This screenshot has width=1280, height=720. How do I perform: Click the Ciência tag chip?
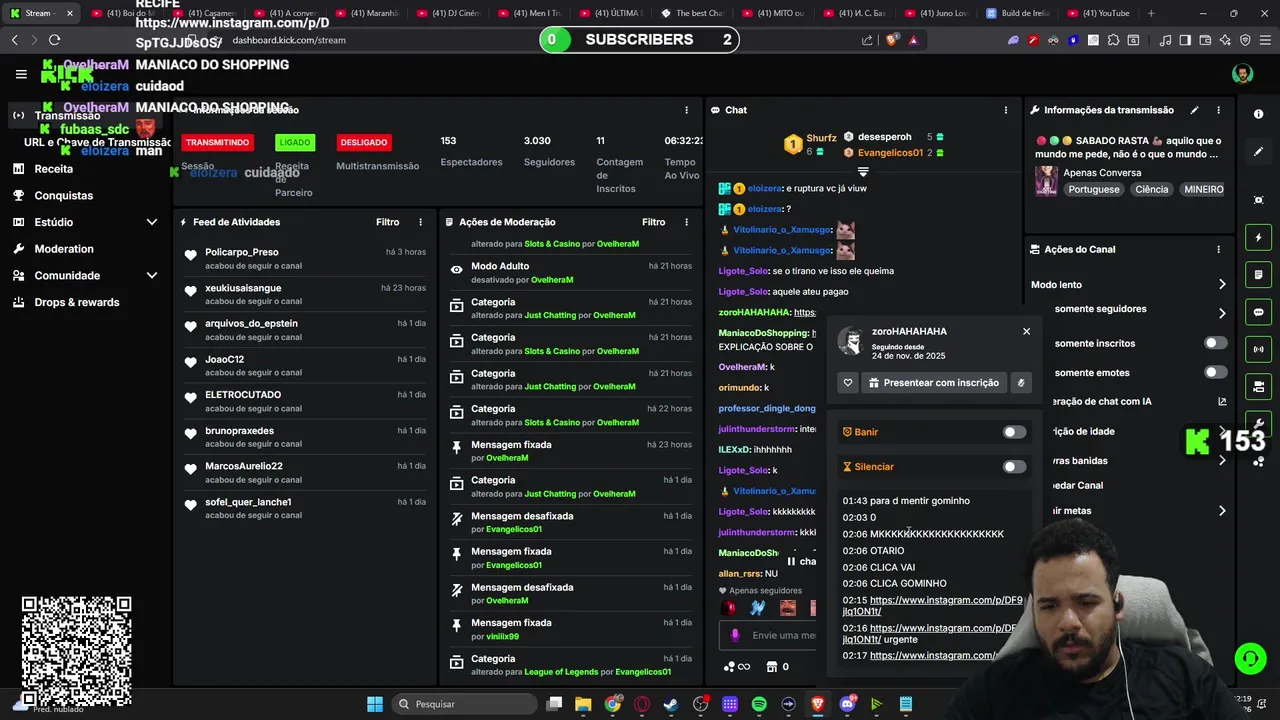click(1151, 189)
